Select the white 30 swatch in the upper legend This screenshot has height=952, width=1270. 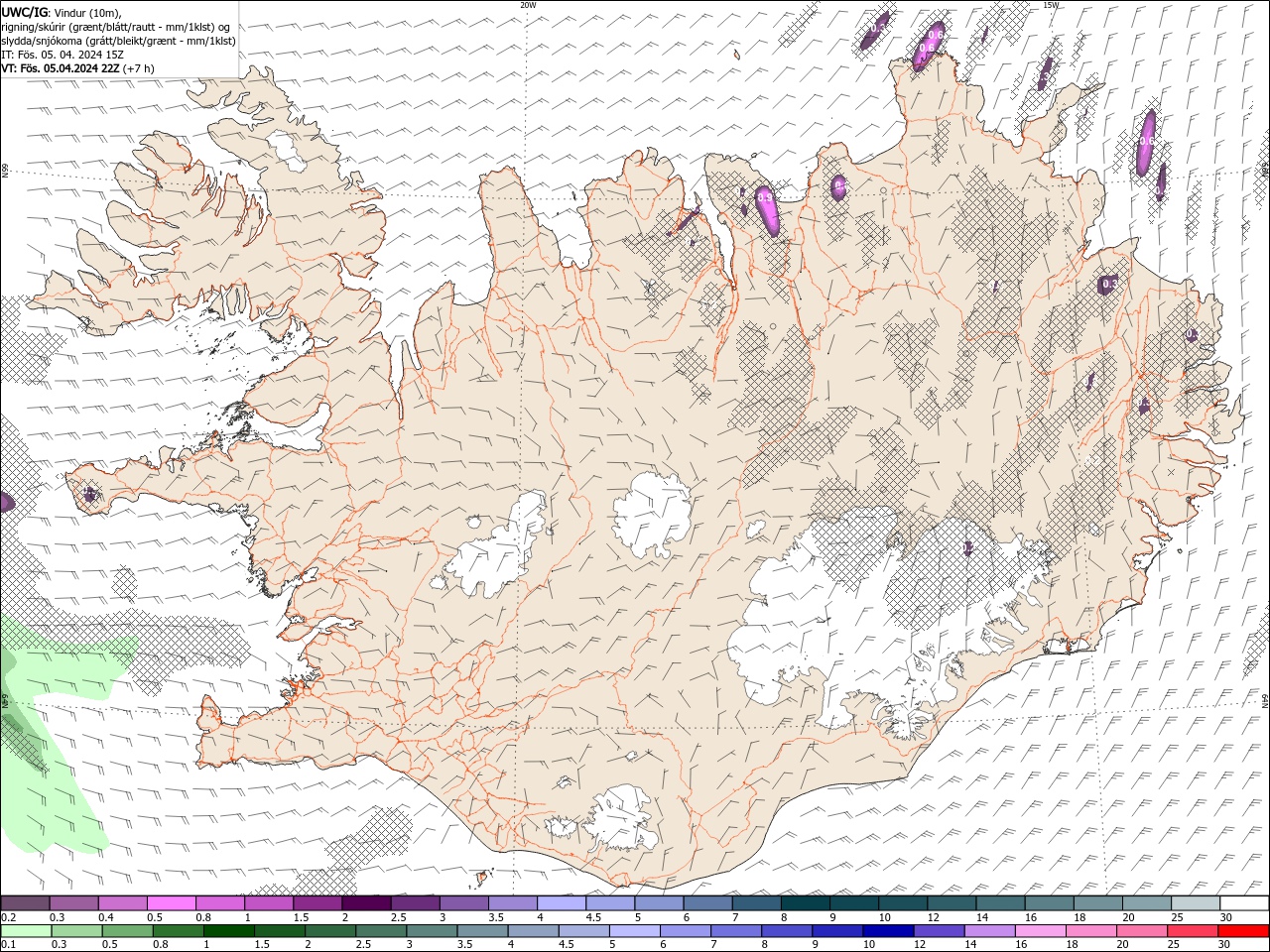tap(1243, 903)
